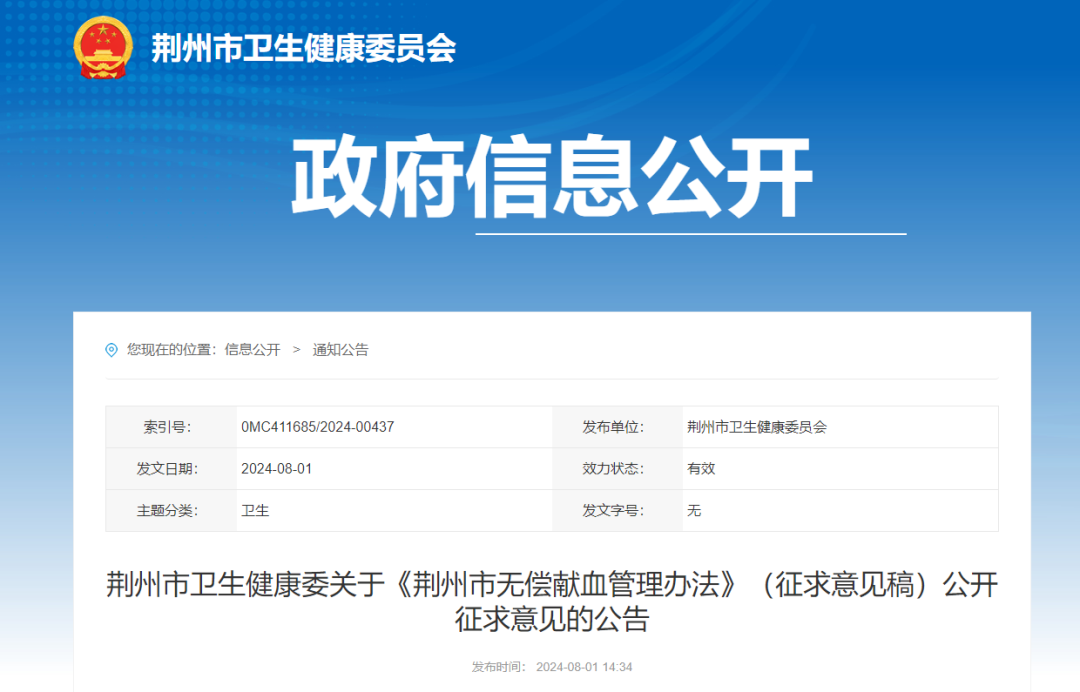Open the 信息公开 breadcrumb link
The width and height of the screenshot is (1080, 692).
[249, 349]
